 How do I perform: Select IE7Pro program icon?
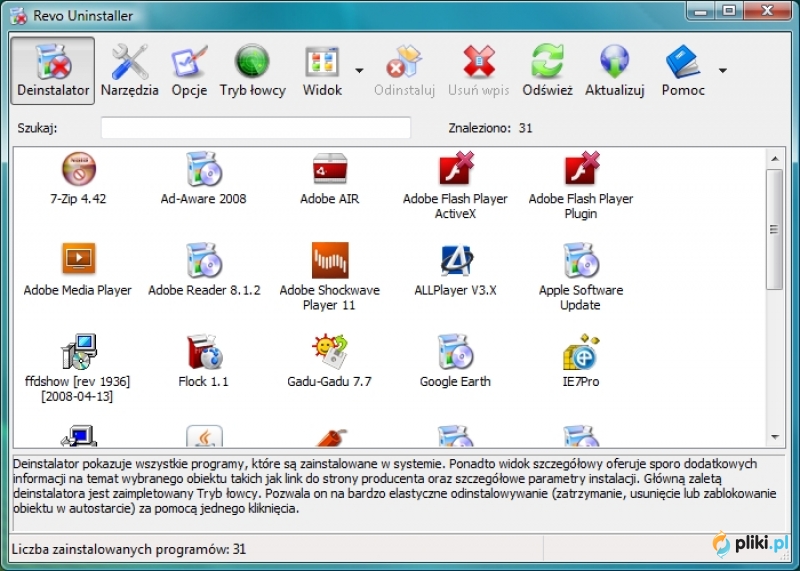581,352
